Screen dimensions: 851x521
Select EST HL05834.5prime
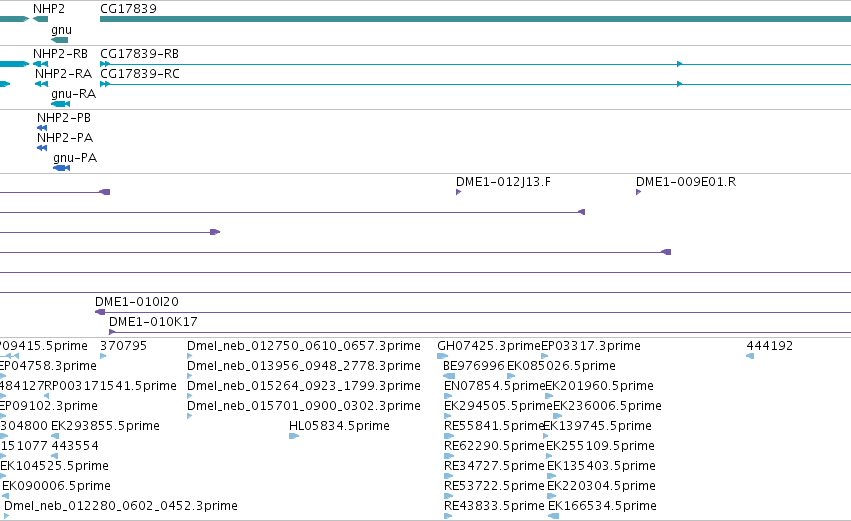point(339,426)
